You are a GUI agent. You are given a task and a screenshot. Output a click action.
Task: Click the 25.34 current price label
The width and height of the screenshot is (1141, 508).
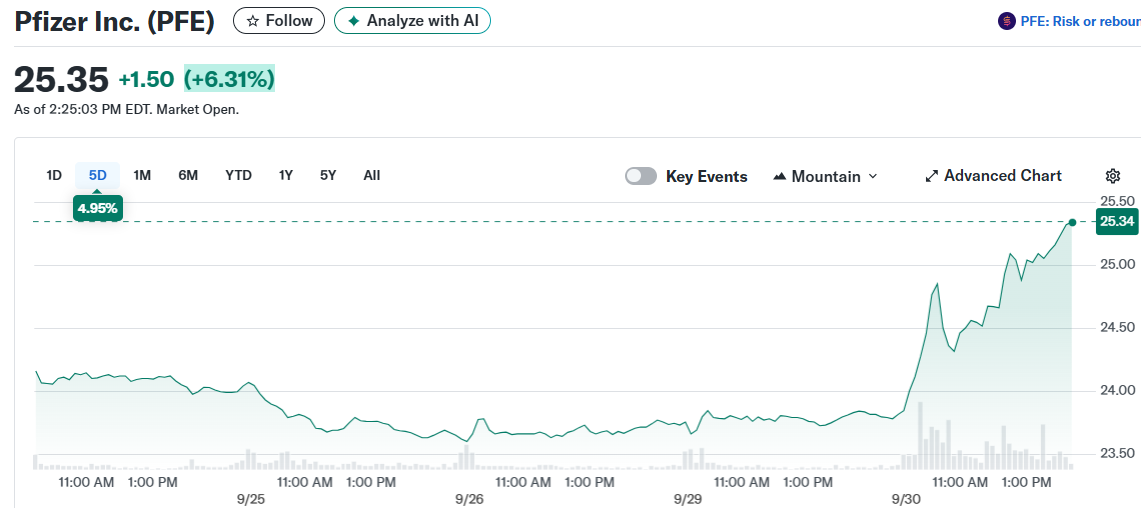(1116, 222)
